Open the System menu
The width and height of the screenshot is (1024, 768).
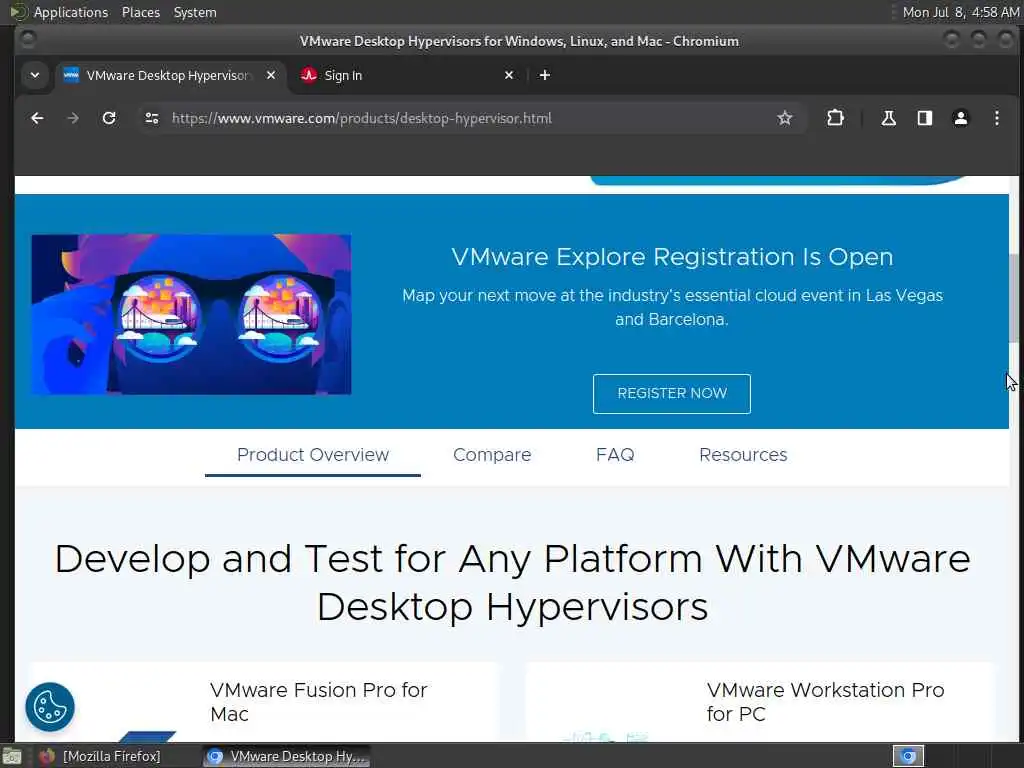(x=195, y=12)
